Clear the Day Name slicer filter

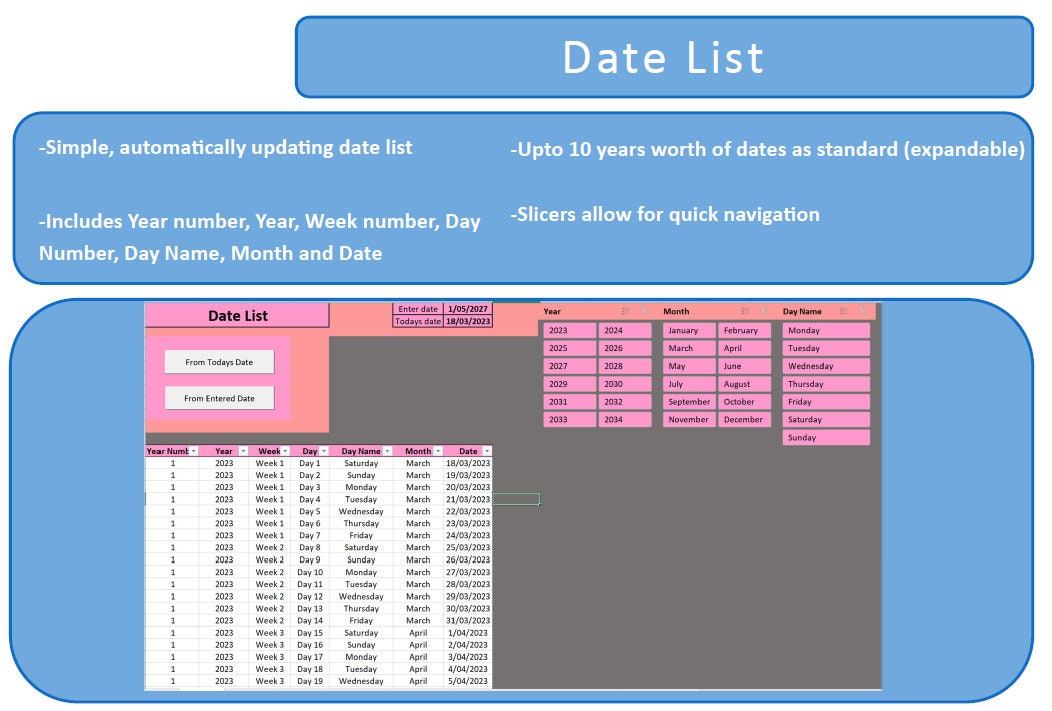point(861,311)
